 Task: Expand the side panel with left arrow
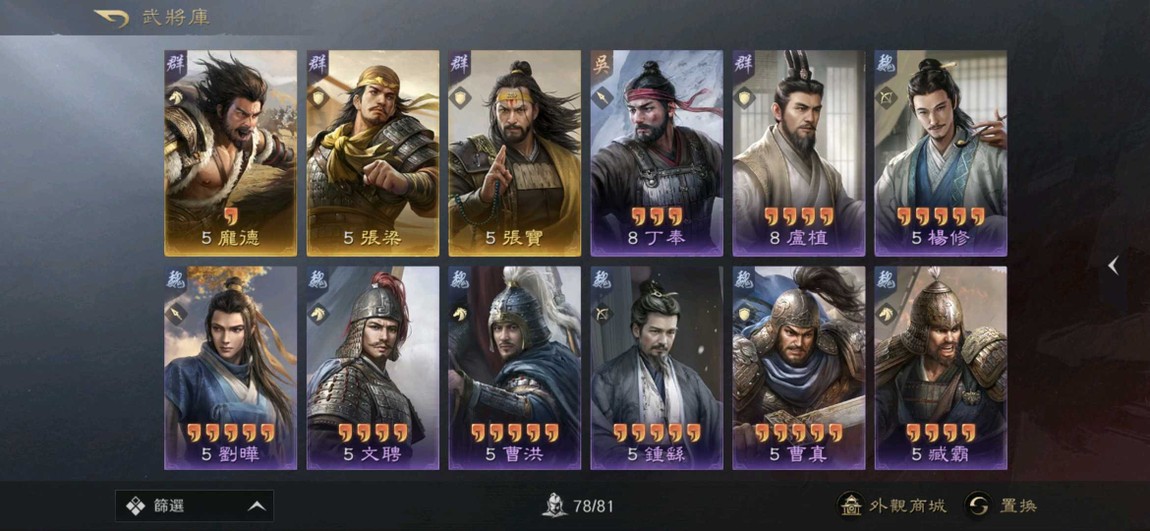click(x=1113, y=266)
